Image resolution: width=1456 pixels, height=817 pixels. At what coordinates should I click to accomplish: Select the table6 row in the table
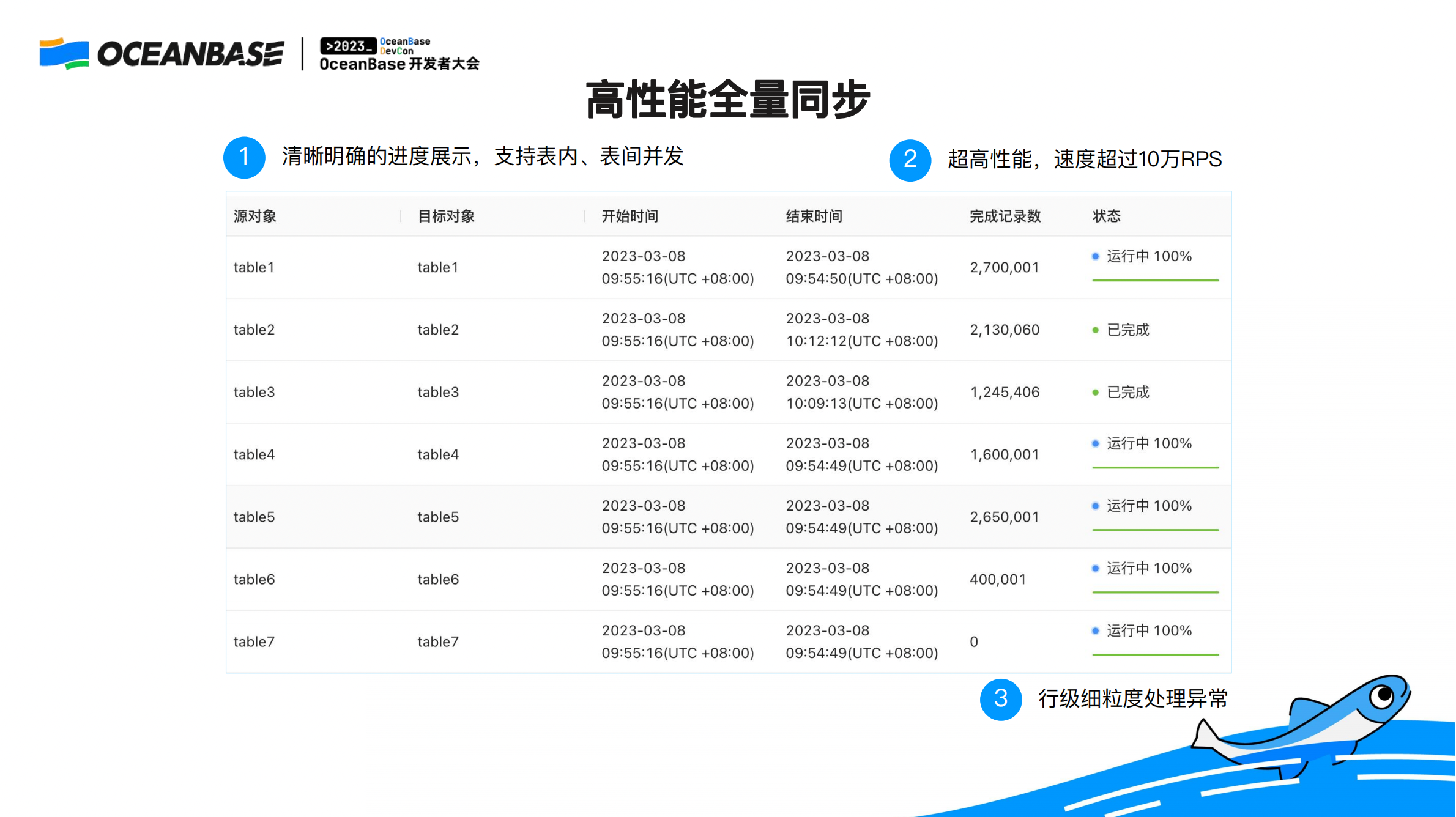612,579
